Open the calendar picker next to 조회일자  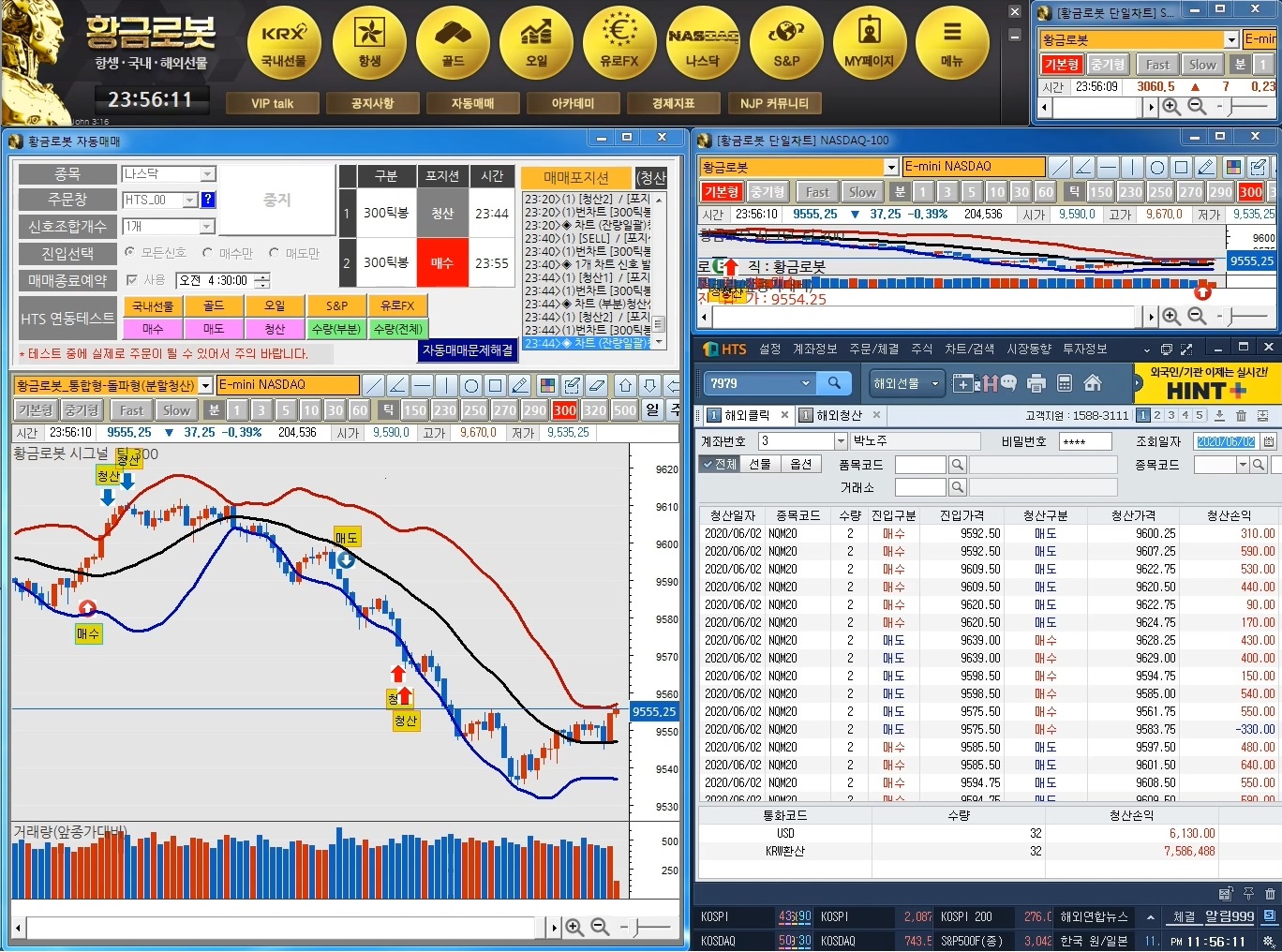(x=1269, y=441)
